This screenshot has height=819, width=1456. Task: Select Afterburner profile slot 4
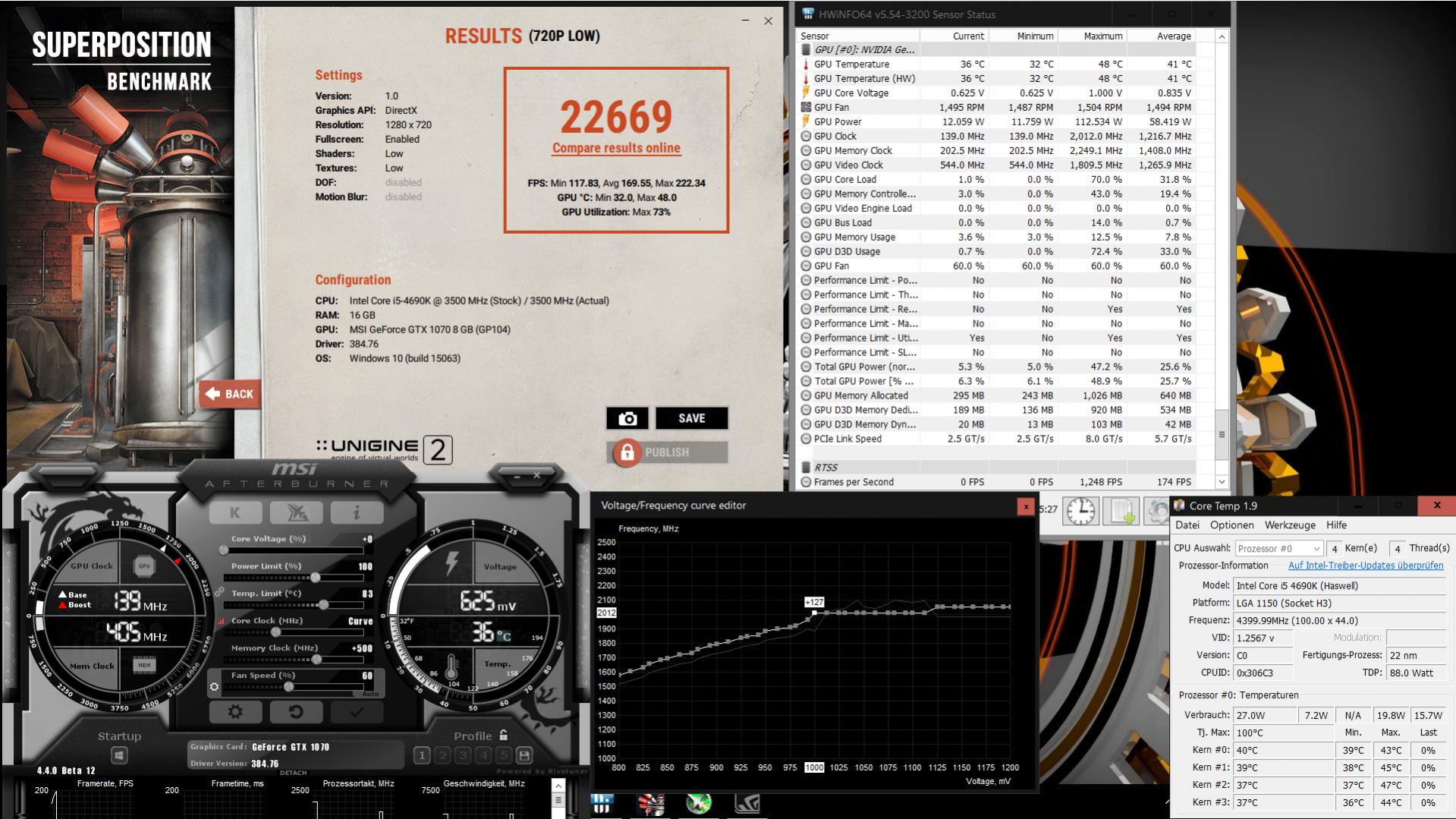(x=483, y=755)
